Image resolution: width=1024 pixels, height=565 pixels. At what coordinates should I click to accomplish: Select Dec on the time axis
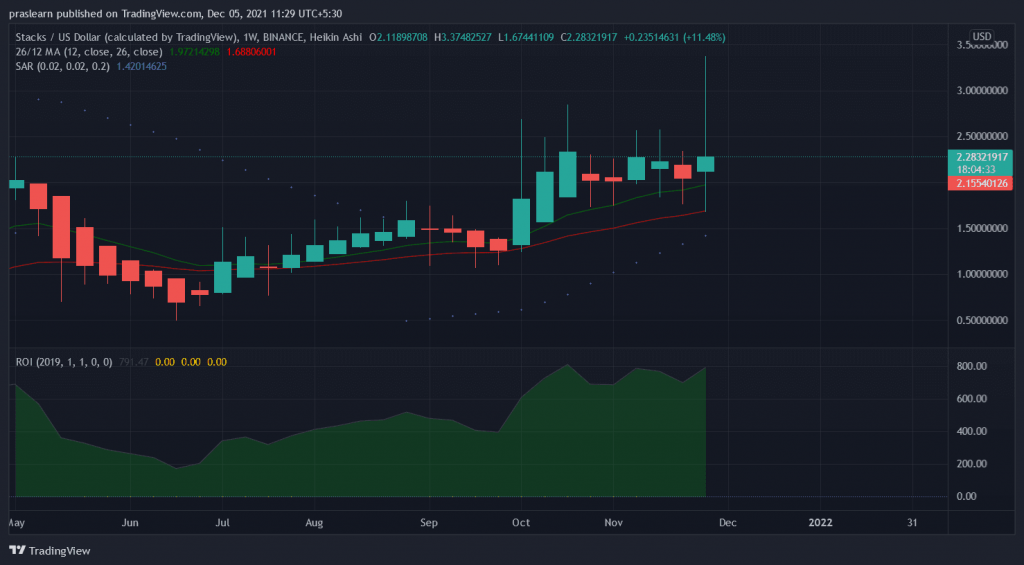(x=727, y=522)
